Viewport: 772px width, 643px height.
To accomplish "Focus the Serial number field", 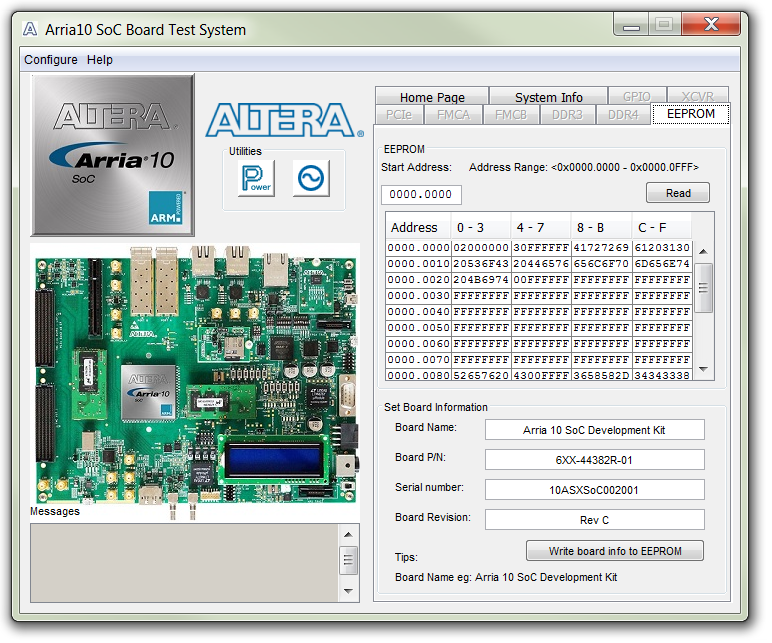I will coord(594,490).
